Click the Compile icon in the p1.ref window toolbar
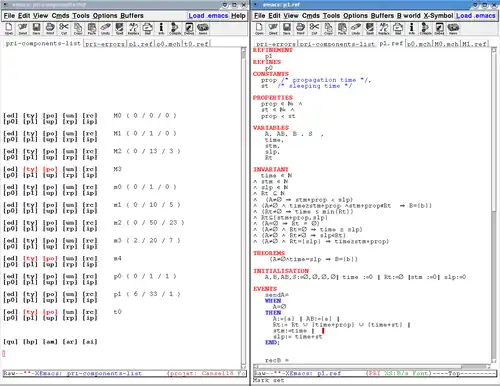 point(425,28)
